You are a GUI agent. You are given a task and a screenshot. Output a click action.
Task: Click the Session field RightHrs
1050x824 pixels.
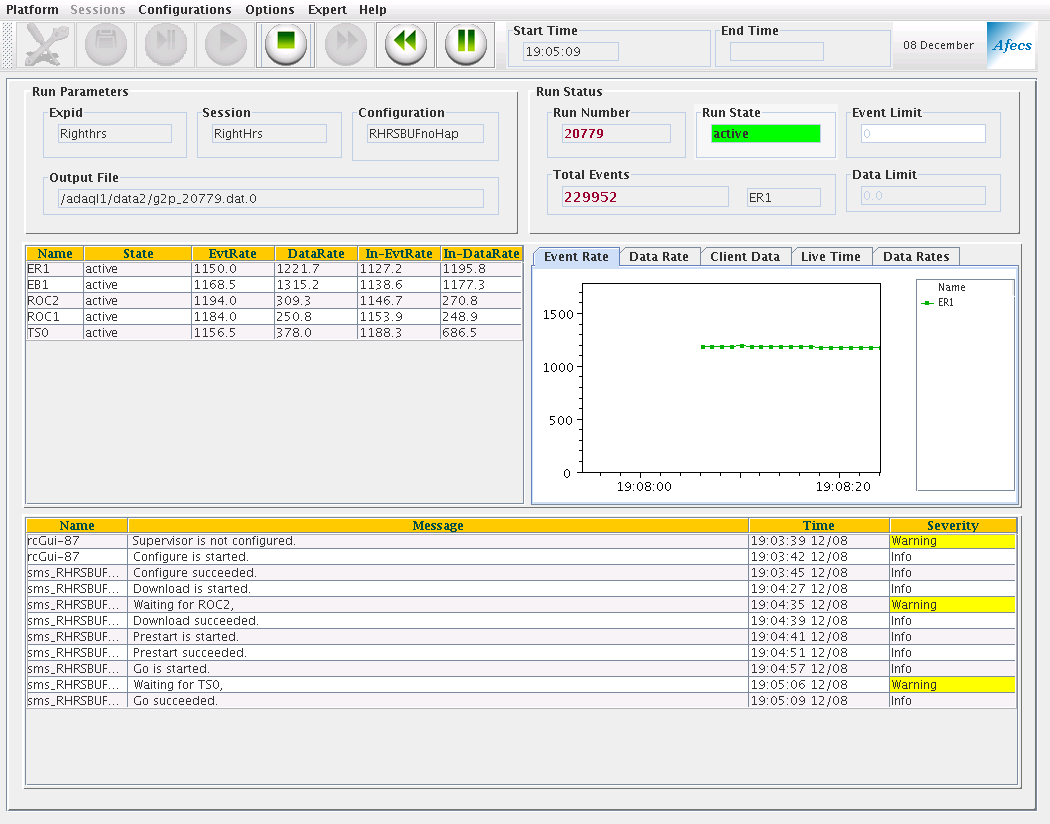pos(269,133)
